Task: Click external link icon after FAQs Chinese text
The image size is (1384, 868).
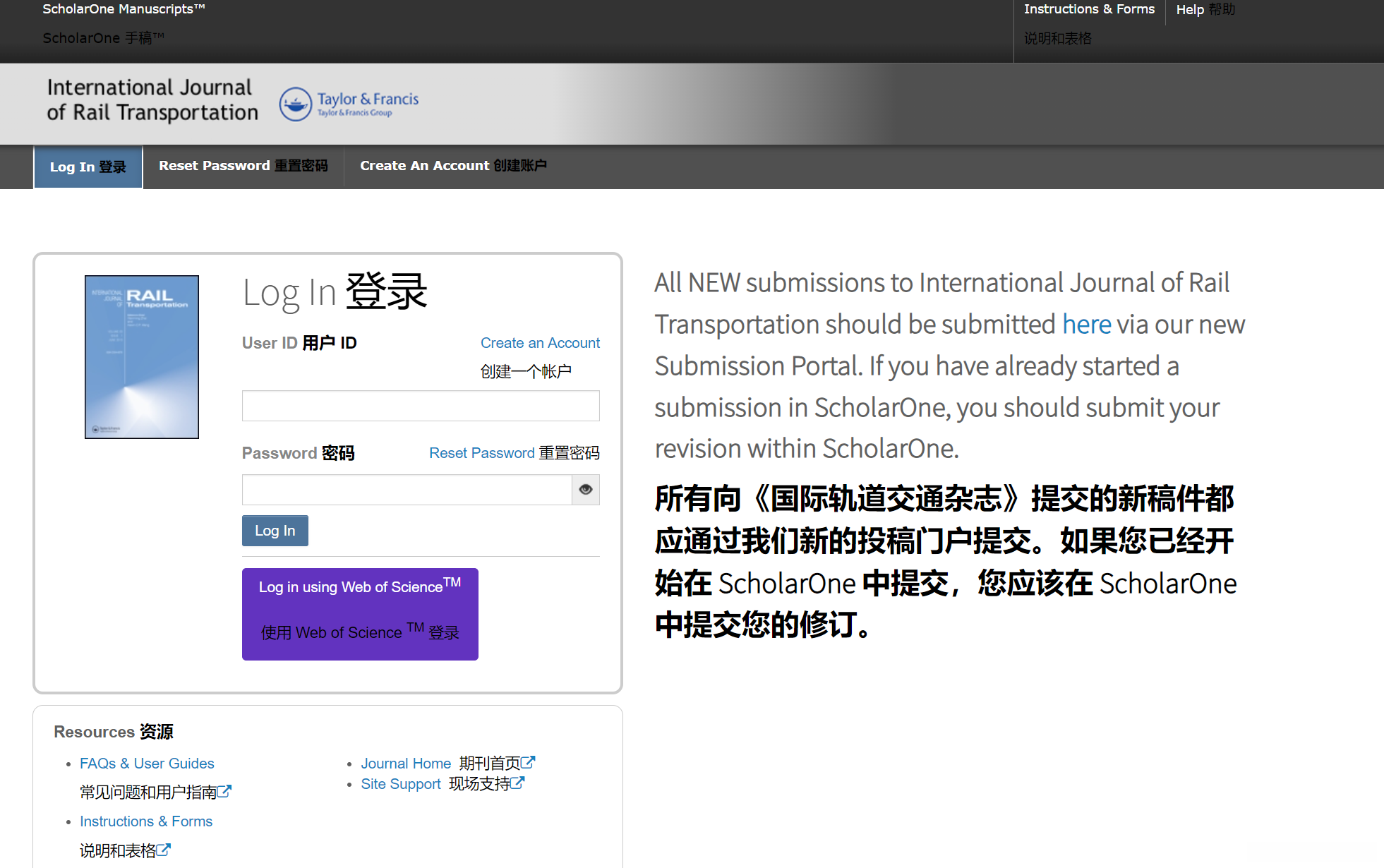Action: pos(224,792)
